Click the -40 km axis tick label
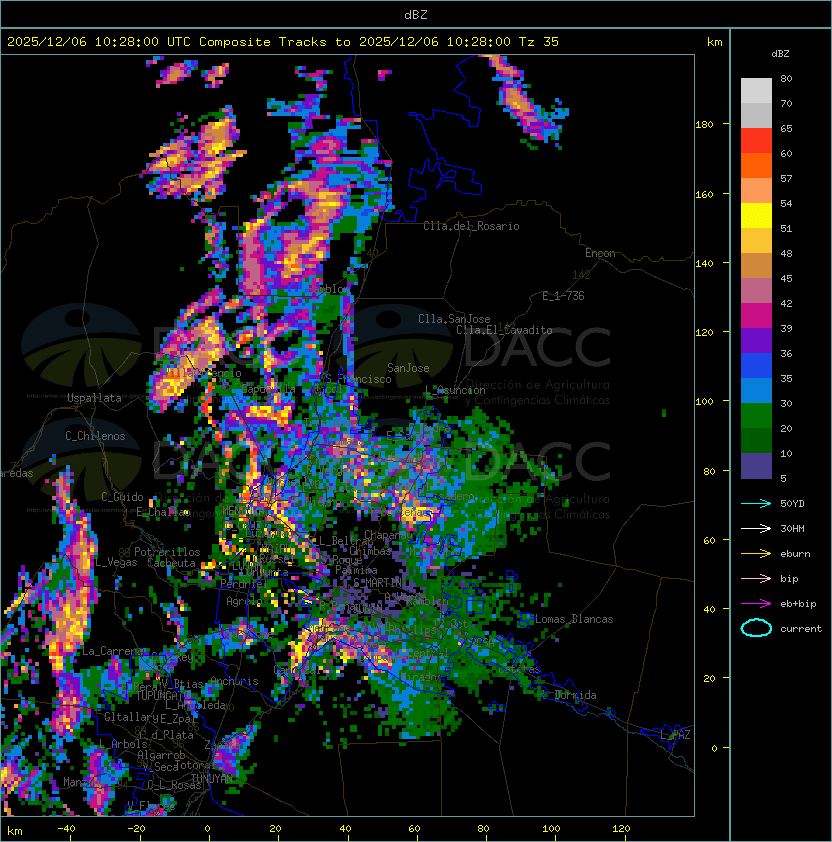 [66, 829]
